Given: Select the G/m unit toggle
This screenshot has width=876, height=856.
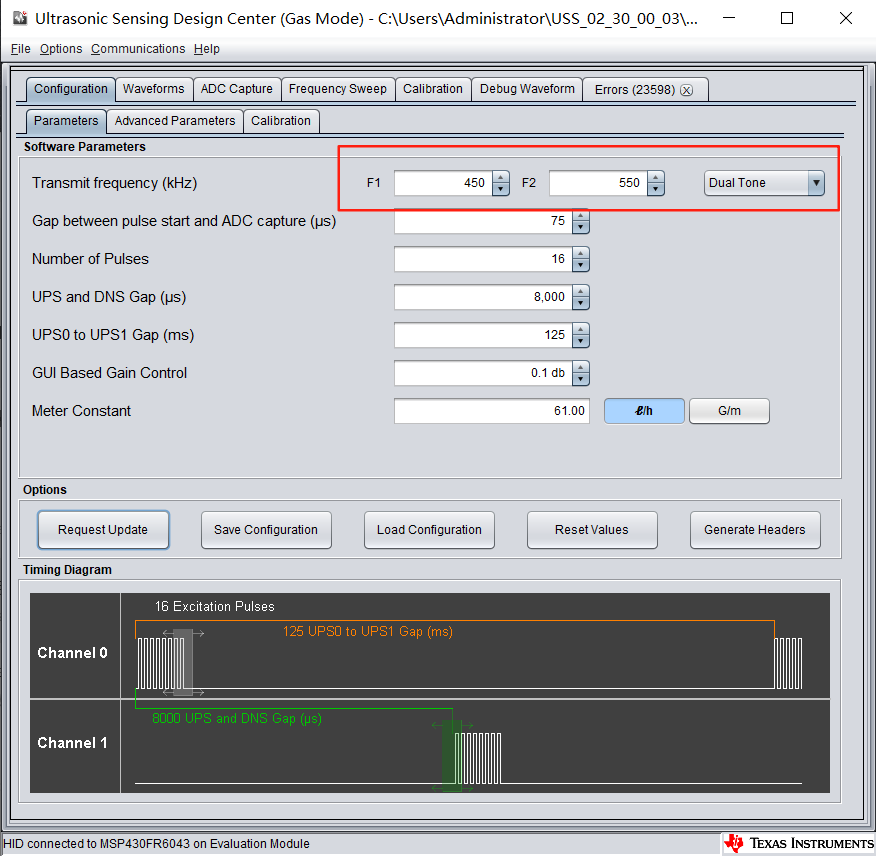Looking at the screenshot, I should (x=729, y=411).
